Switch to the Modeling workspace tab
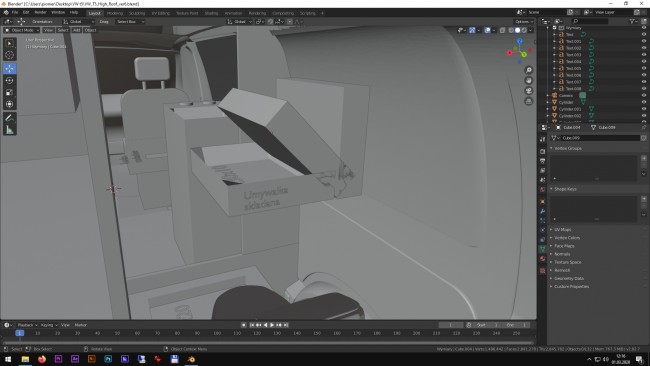The width and height of the screenshot is (650, 366). tap(114, 13)
